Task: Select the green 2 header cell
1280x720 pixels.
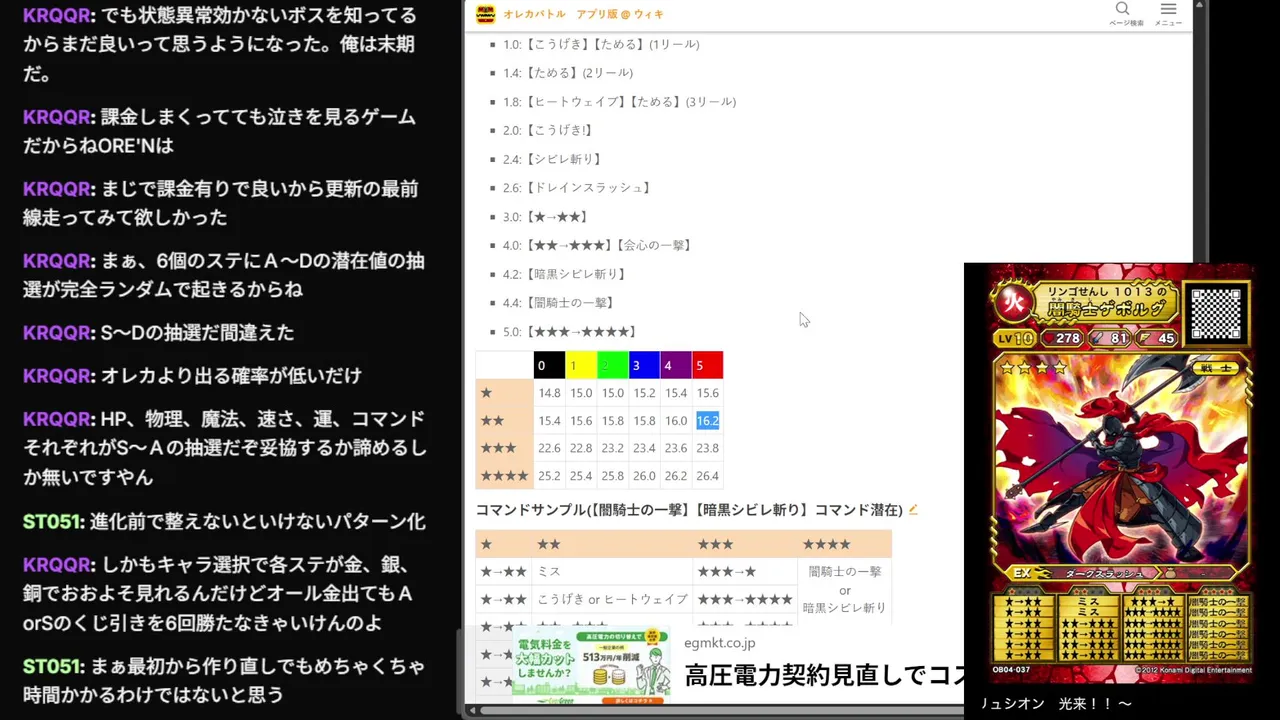Action: tap(612, 365)
